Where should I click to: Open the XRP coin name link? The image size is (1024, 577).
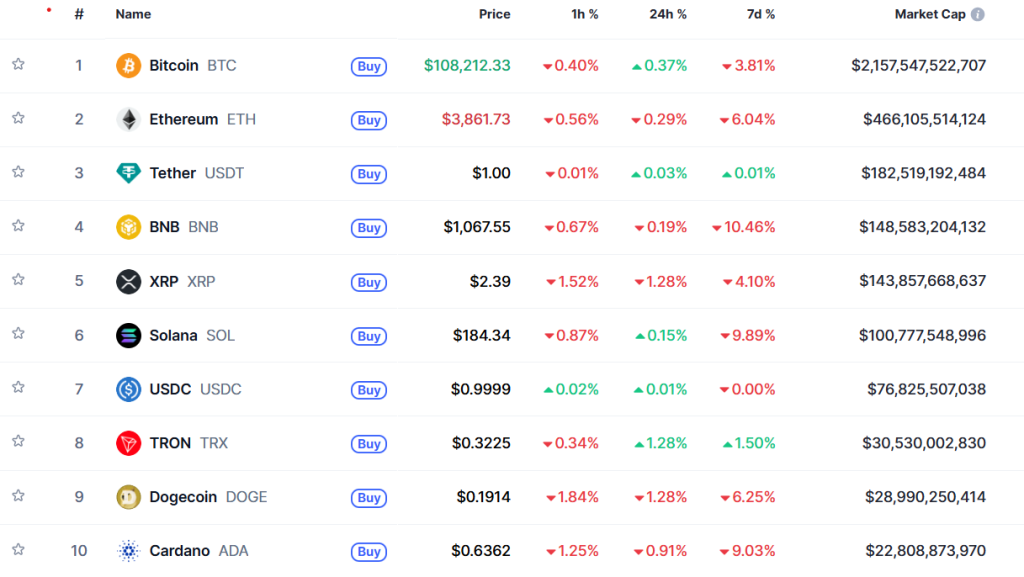(164, 282)
